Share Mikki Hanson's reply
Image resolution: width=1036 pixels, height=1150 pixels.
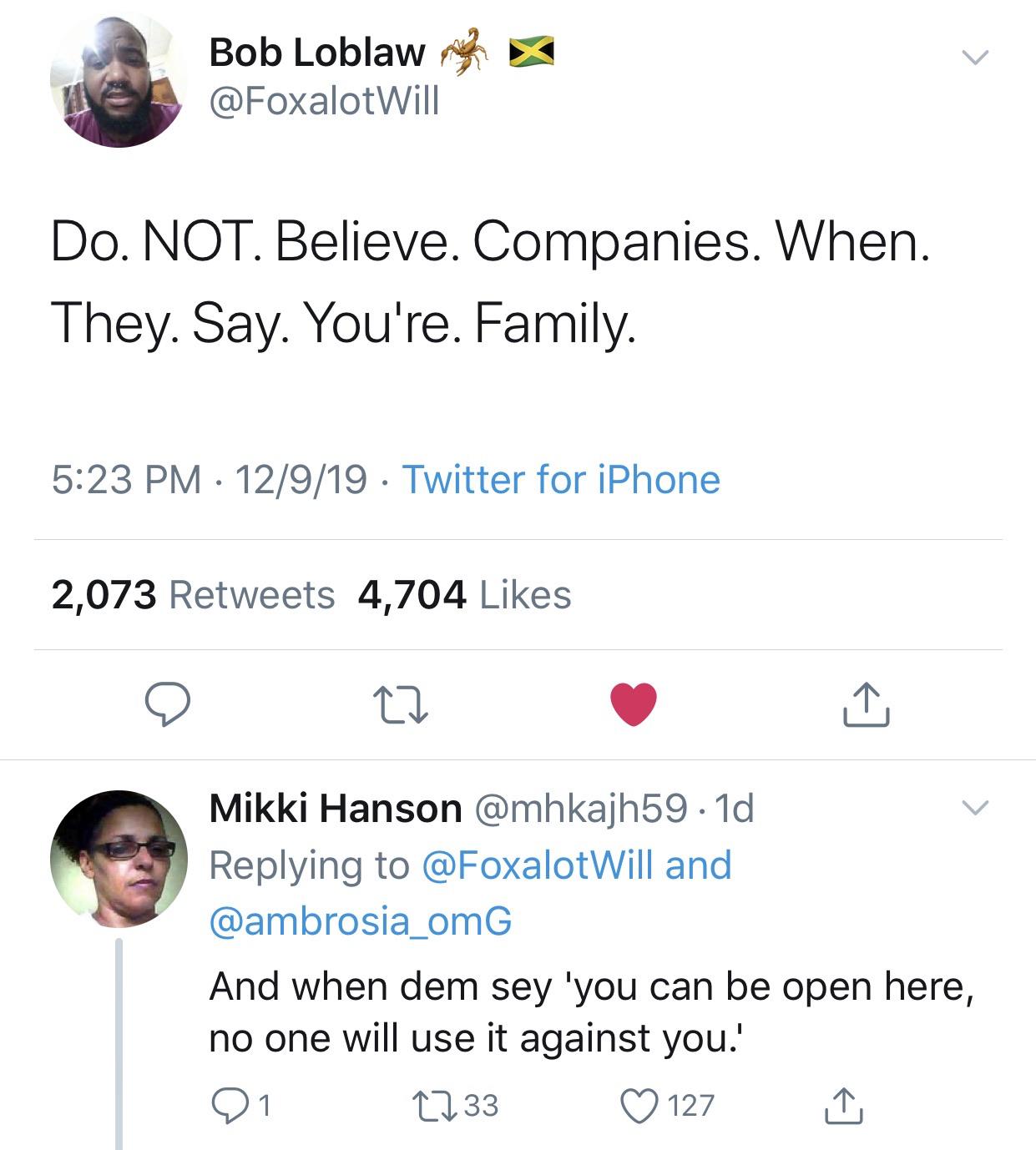click(842, 1105)
